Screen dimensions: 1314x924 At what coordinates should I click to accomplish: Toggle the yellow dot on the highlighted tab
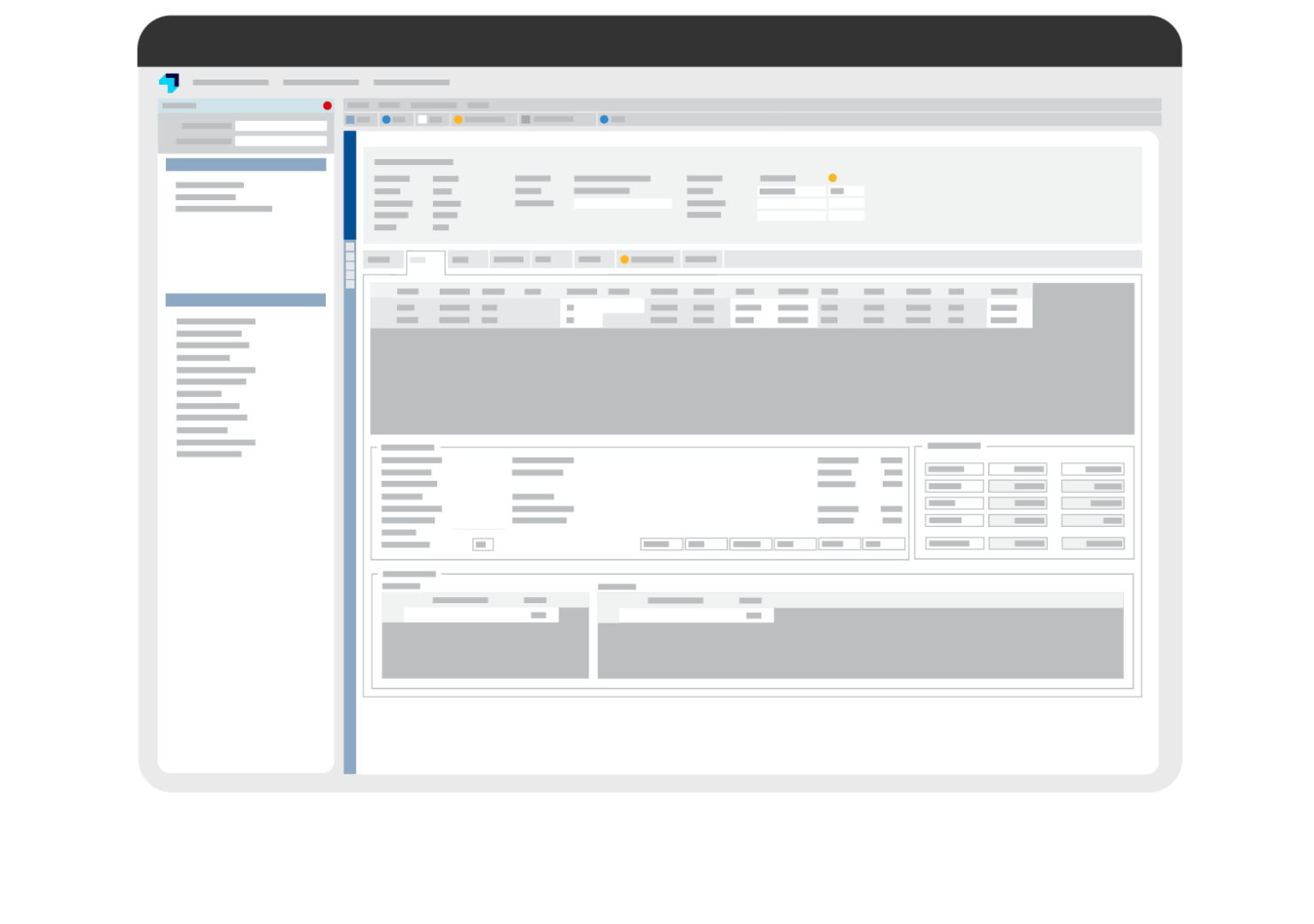[625, 259]
